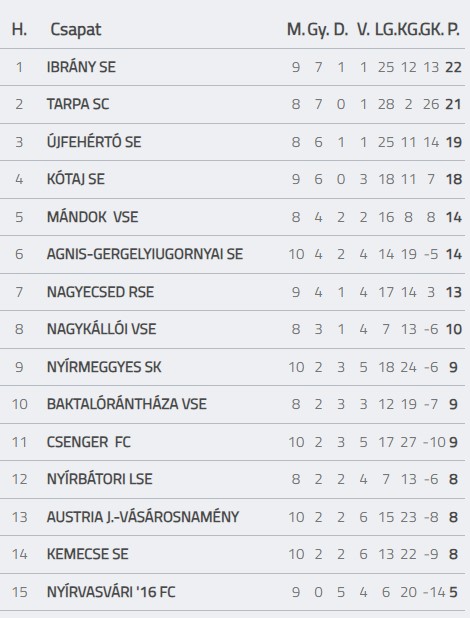Viewport: 470px width, 618px height.
Task: Click the IBRÁNY SE team name
Action: pyautogui.click(x=81, y=67)
